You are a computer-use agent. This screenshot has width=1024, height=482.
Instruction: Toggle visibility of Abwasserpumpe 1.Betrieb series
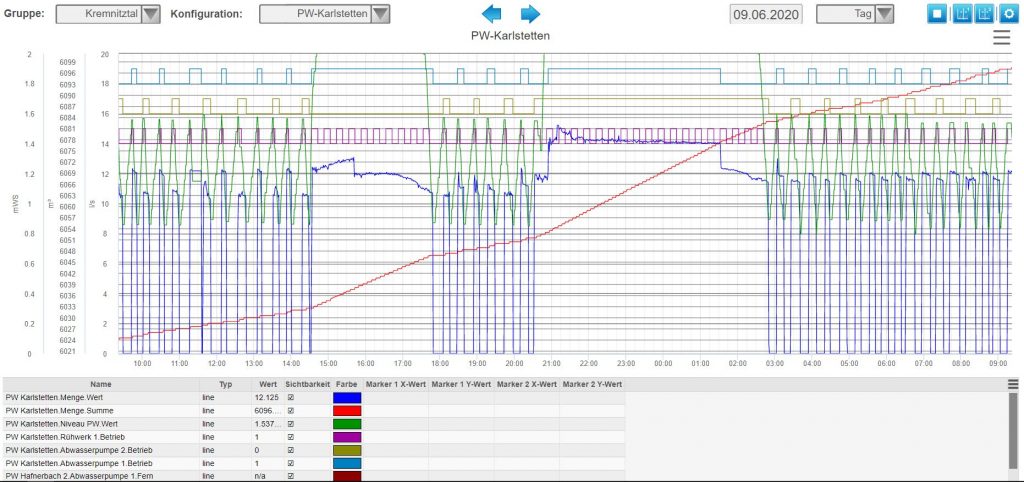coord(291,463)
